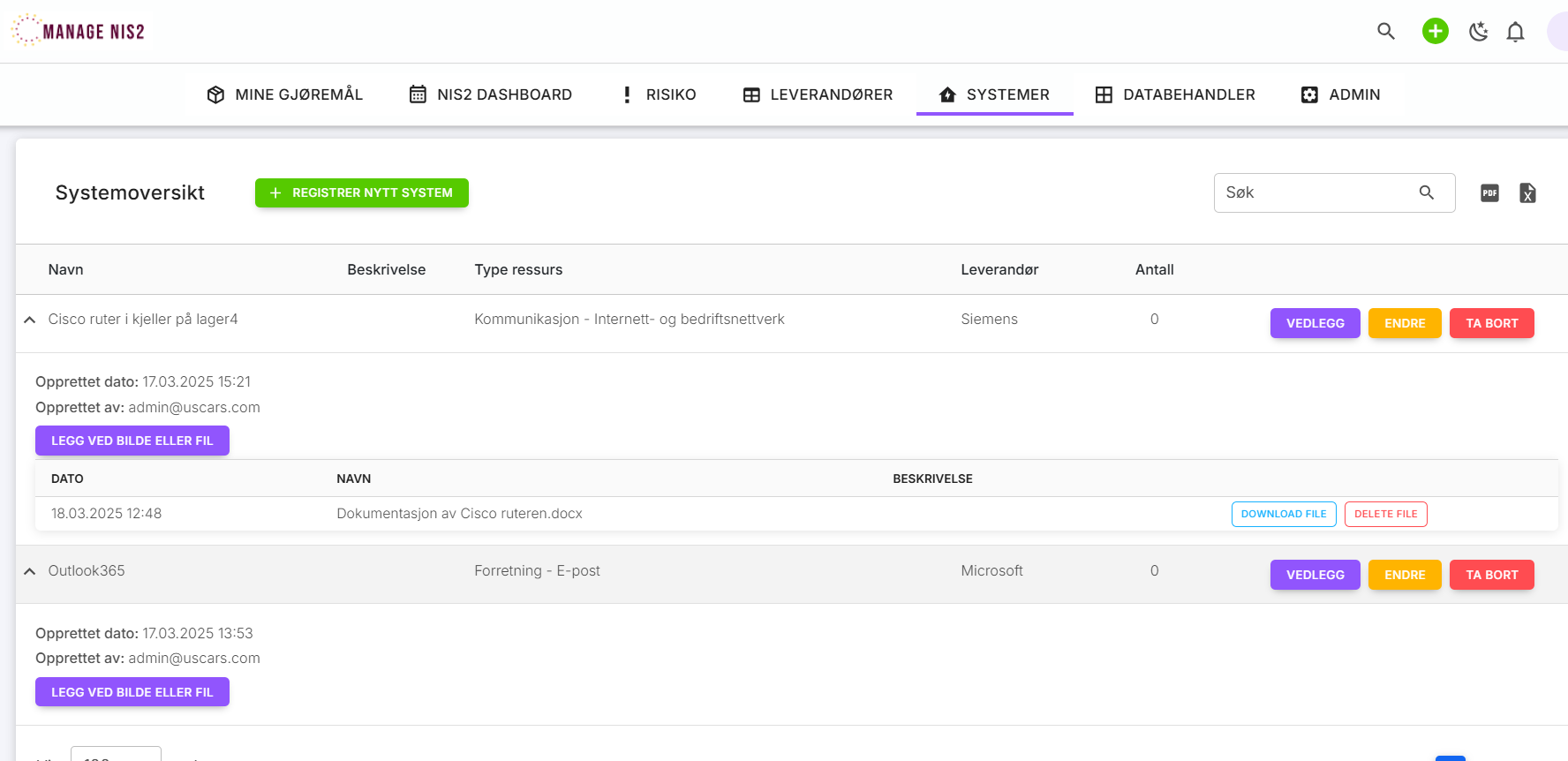Screen dimensions: 1568x761
Task: Open the notifications bell
Action: [x=1515, y=32]
